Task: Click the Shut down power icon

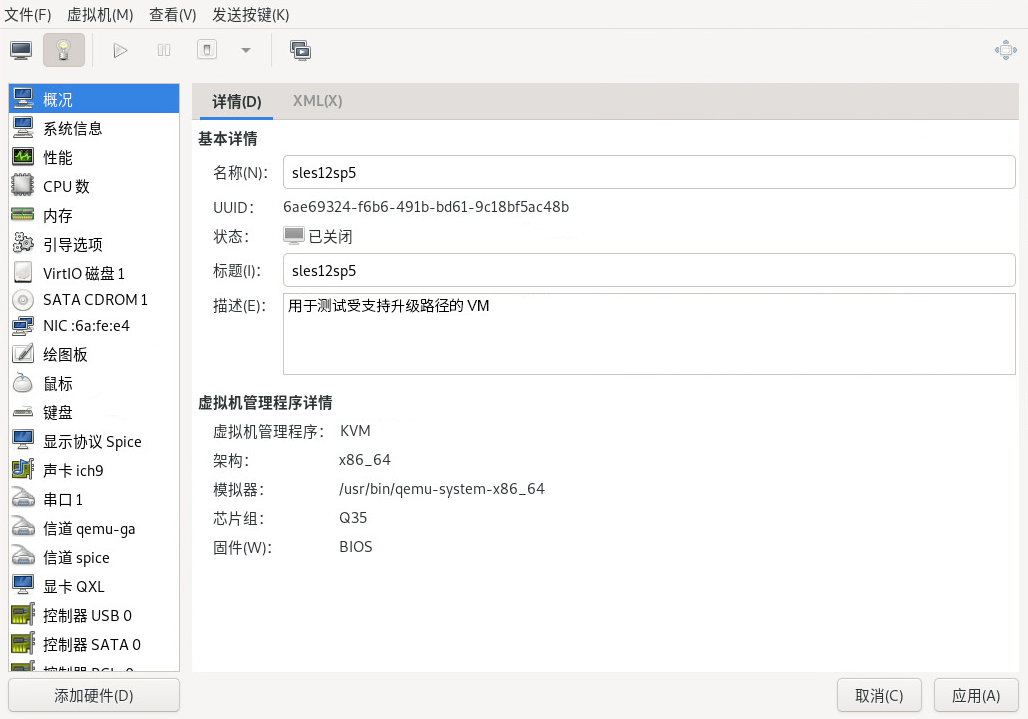Action: pyautogui.click(x=207, y=50)
